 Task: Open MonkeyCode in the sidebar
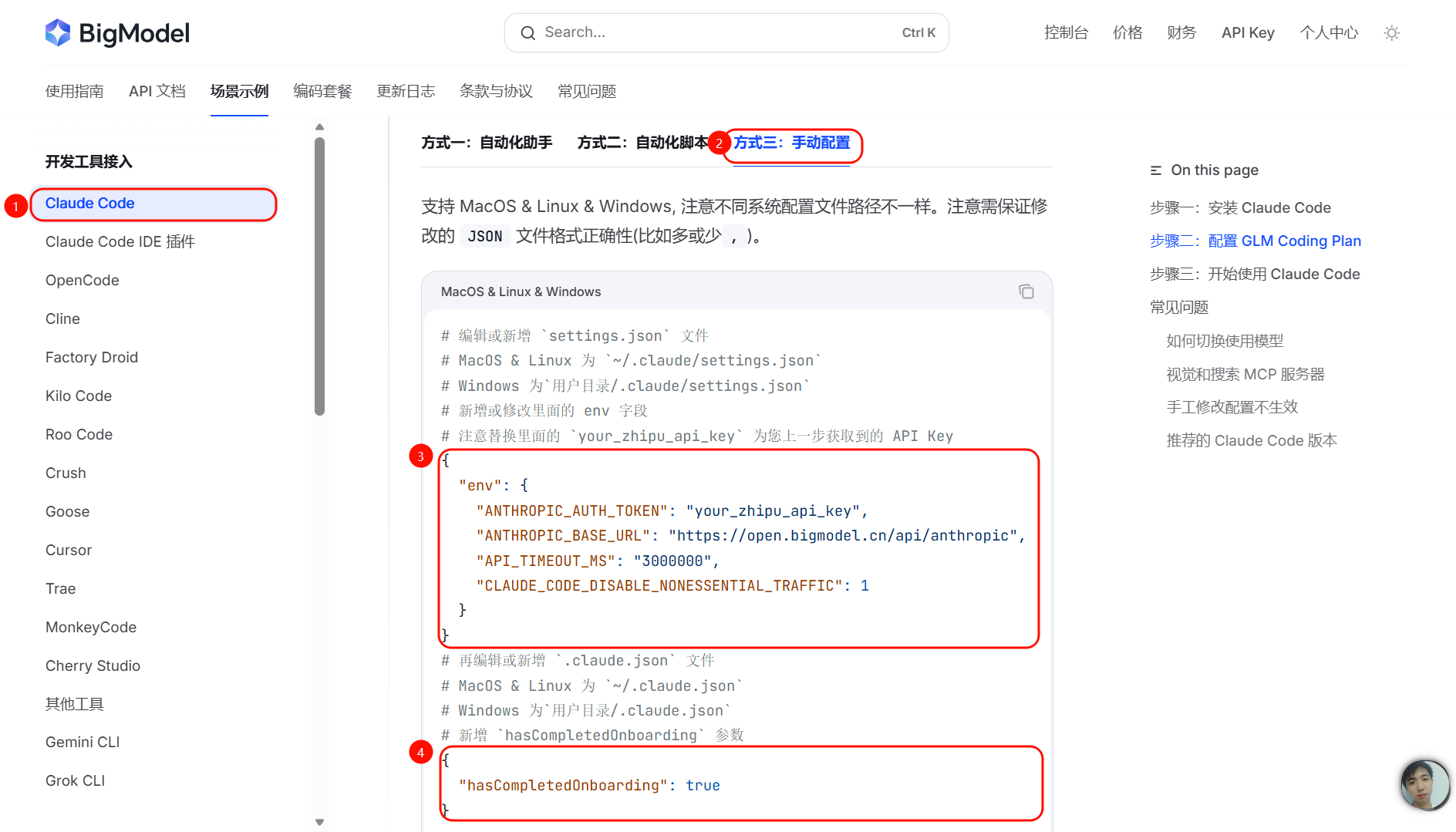[91, 628]
